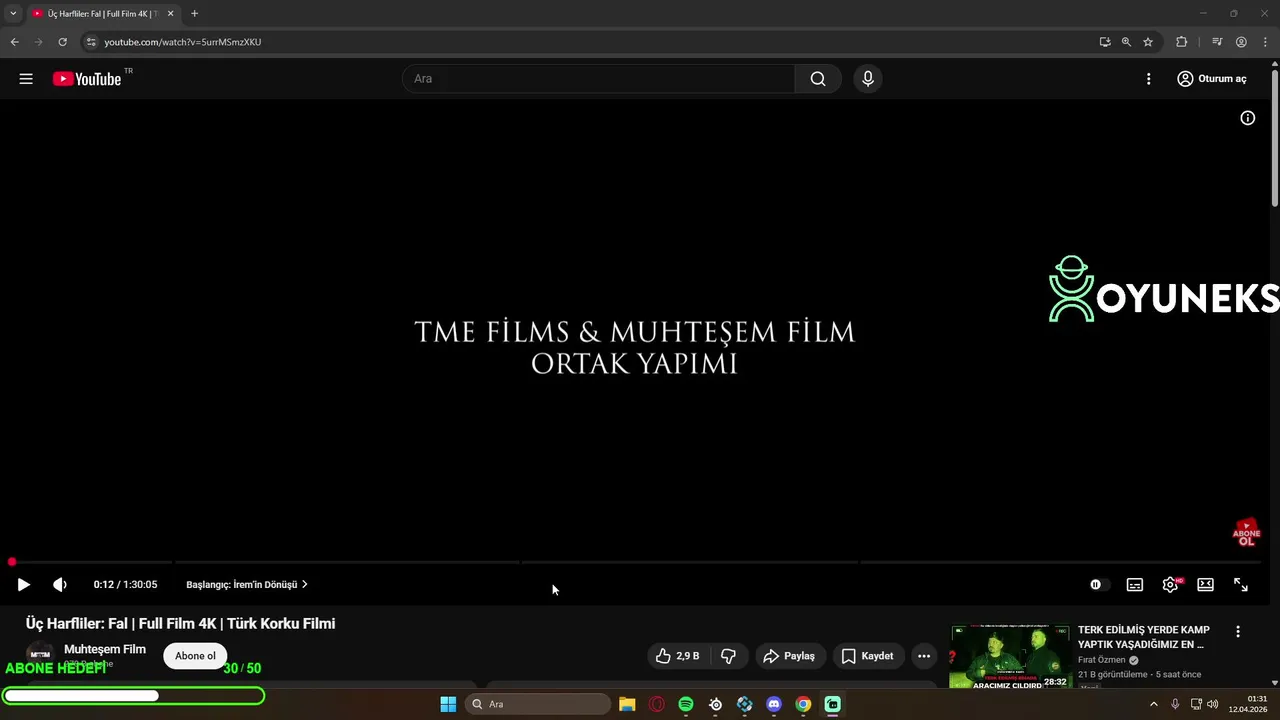Screen dimensions: 1280x720
Task: Open the Muhteşem Film channel avatar
Action: [x=40, y=656]
